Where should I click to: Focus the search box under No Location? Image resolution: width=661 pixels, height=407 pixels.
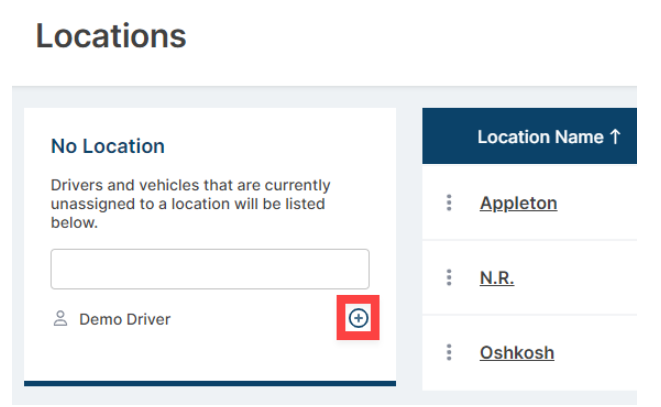tap(210, 269)
